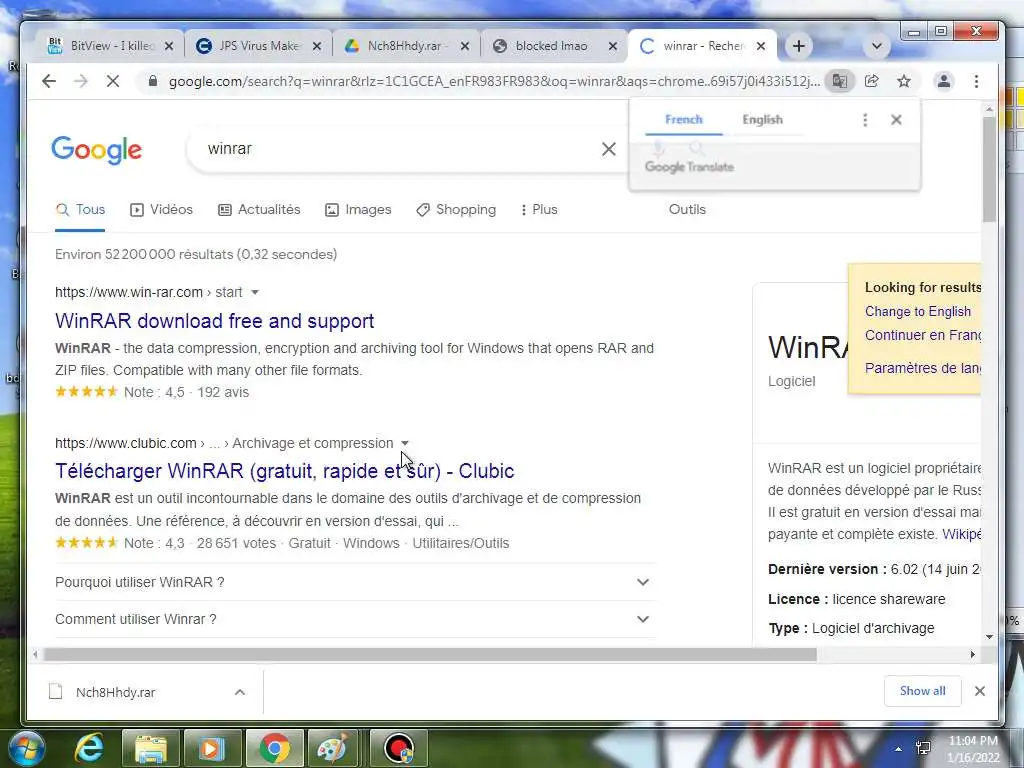
Task: Click the lock icon in the address bar
Action: pyautogui.click(x=153, y=81)
